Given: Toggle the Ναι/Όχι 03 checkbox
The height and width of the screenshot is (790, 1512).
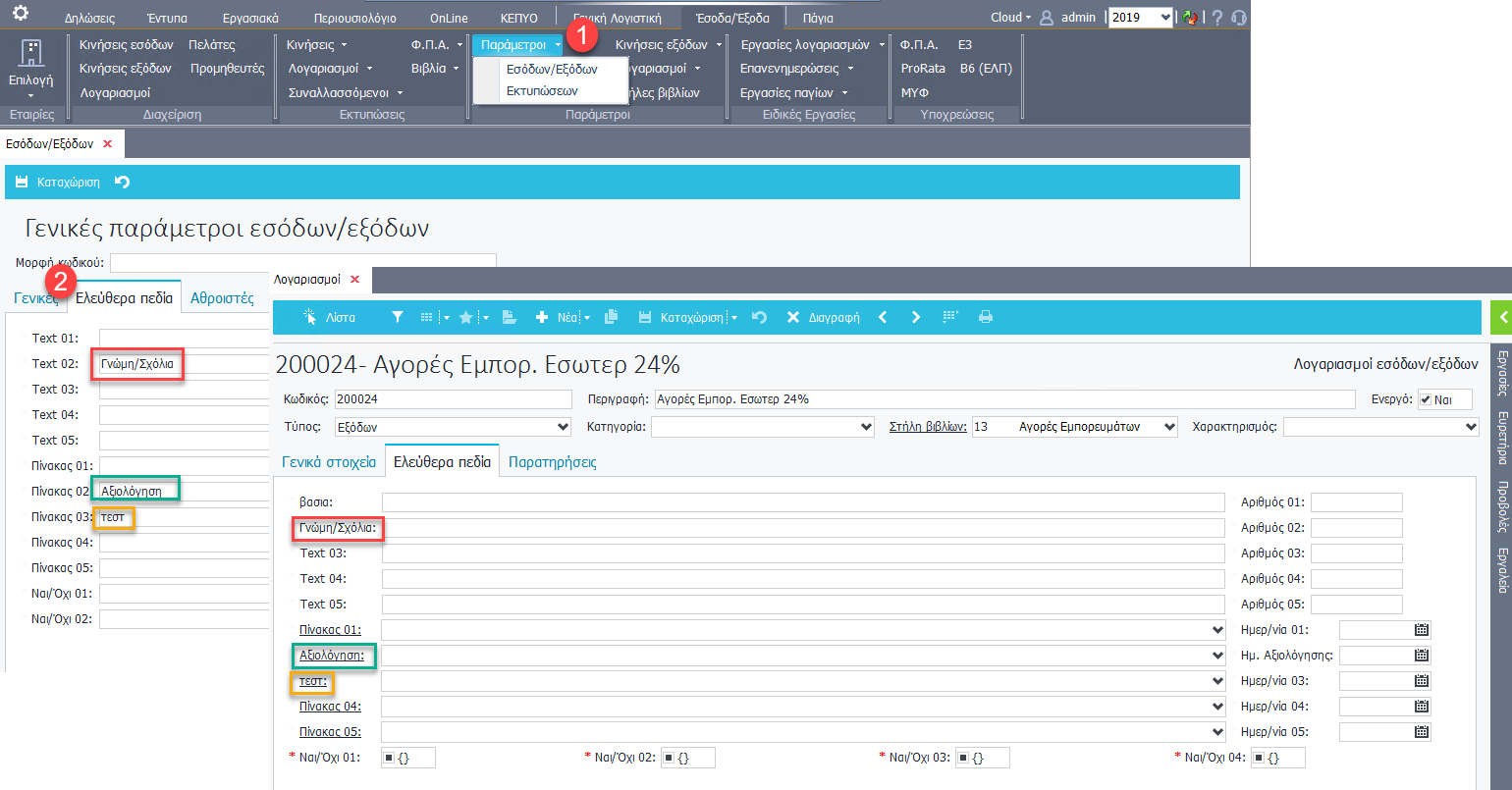Looking at the screenshot, I should [964, 757].
